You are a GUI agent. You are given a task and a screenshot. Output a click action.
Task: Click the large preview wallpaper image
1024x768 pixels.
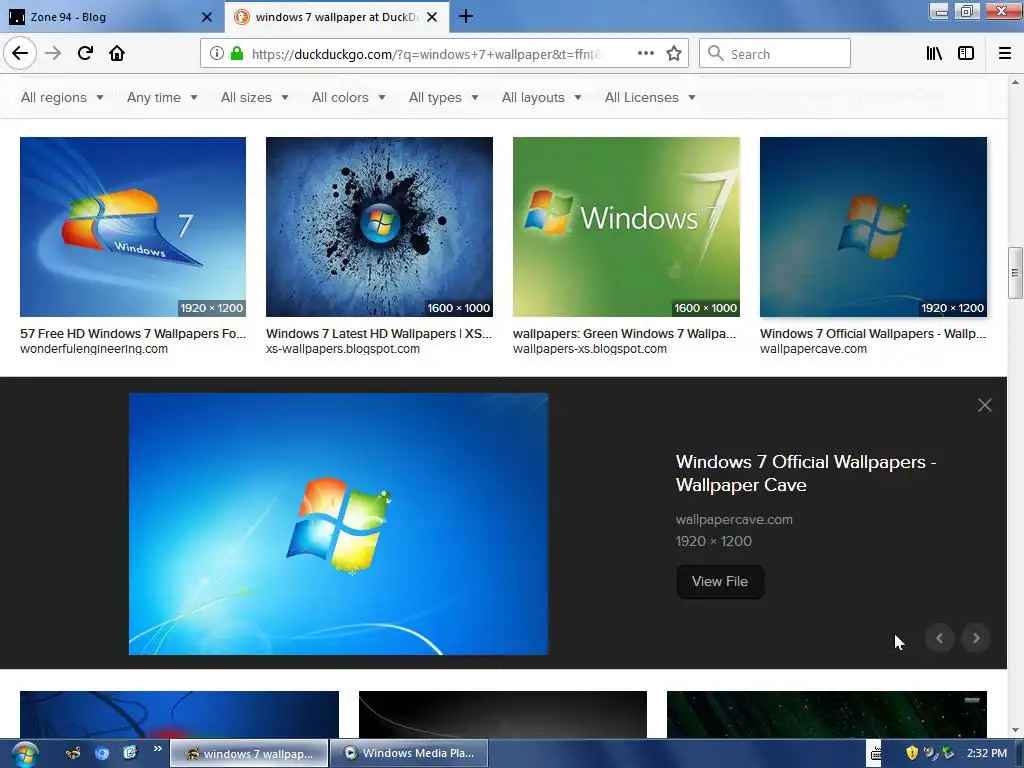click(x=338, y=524)
